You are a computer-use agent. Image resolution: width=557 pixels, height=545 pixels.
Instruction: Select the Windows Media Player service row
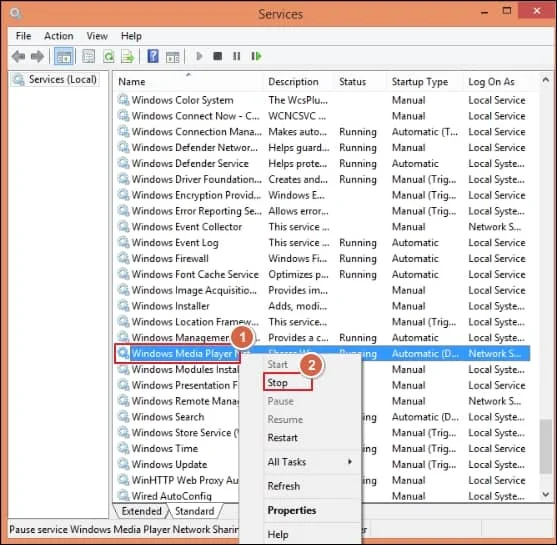(x=323, y=354)
